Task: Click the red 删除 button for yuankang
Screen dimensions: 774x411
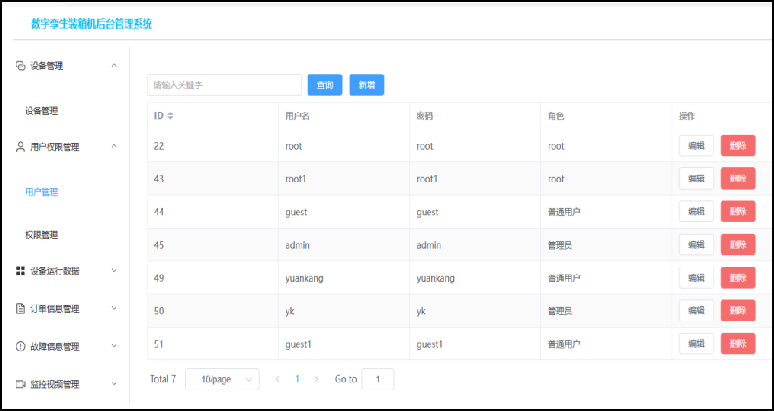Action: pos(738,278)
